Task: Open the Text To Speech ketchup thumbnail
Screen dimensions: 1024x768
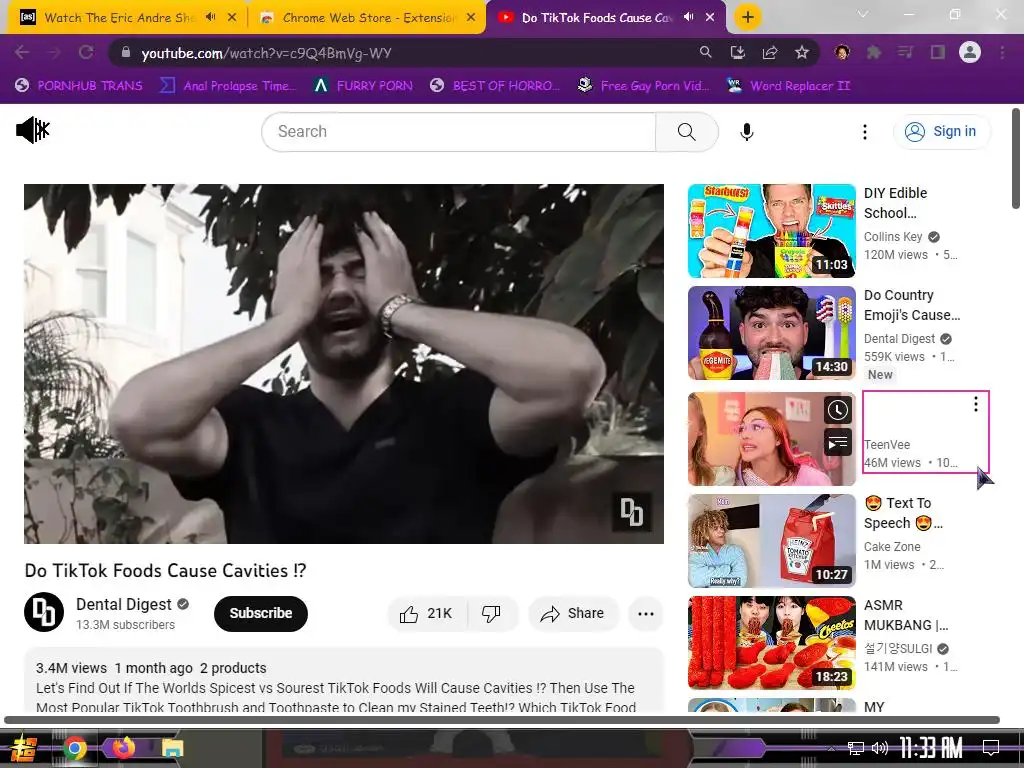Action: (x=771, y=541)
